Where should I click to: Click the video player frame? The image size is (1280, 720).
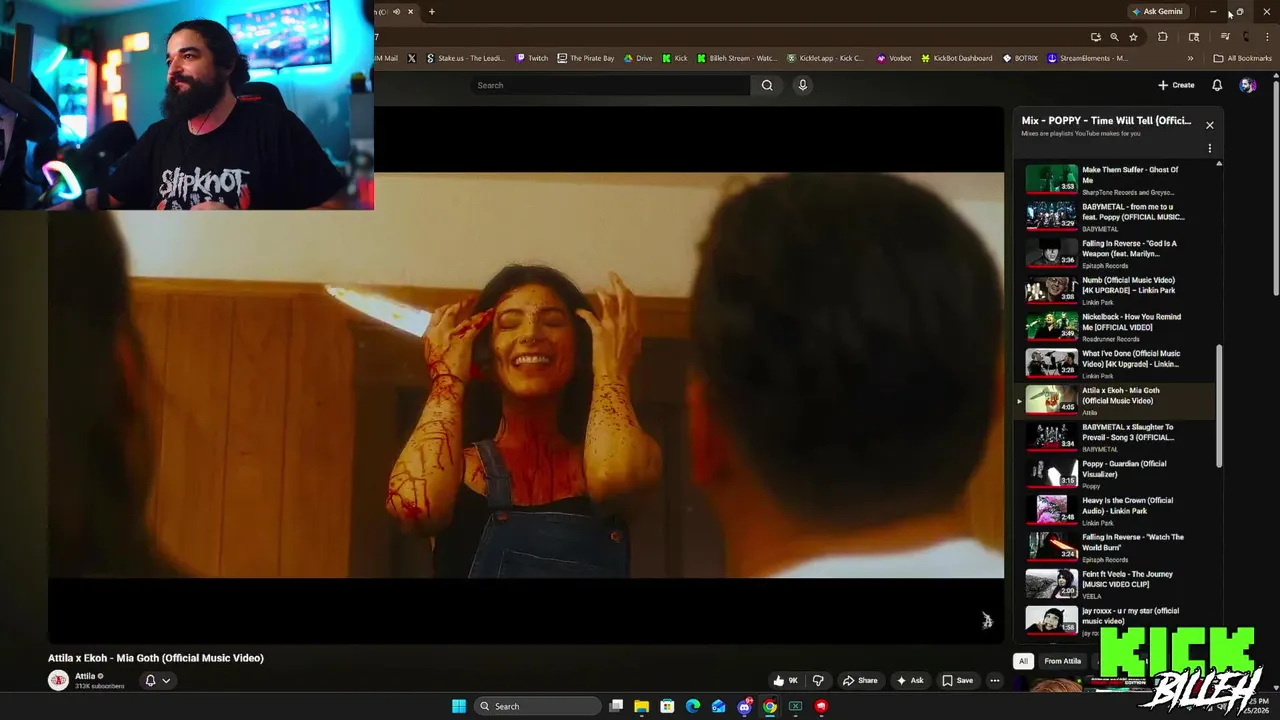point(526,375)
